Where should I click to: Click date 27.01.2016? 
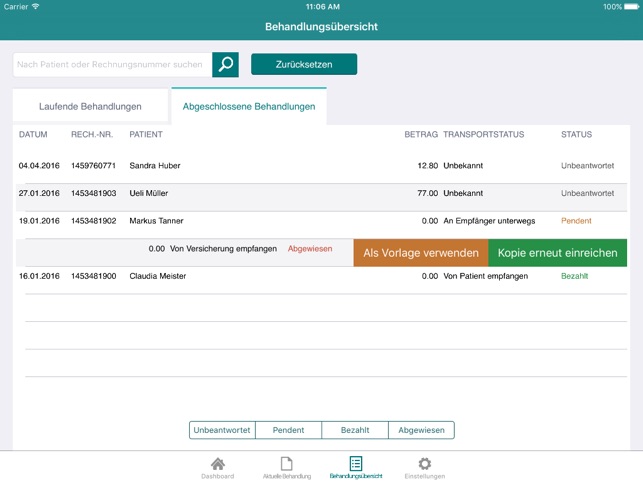click(39, 193)
